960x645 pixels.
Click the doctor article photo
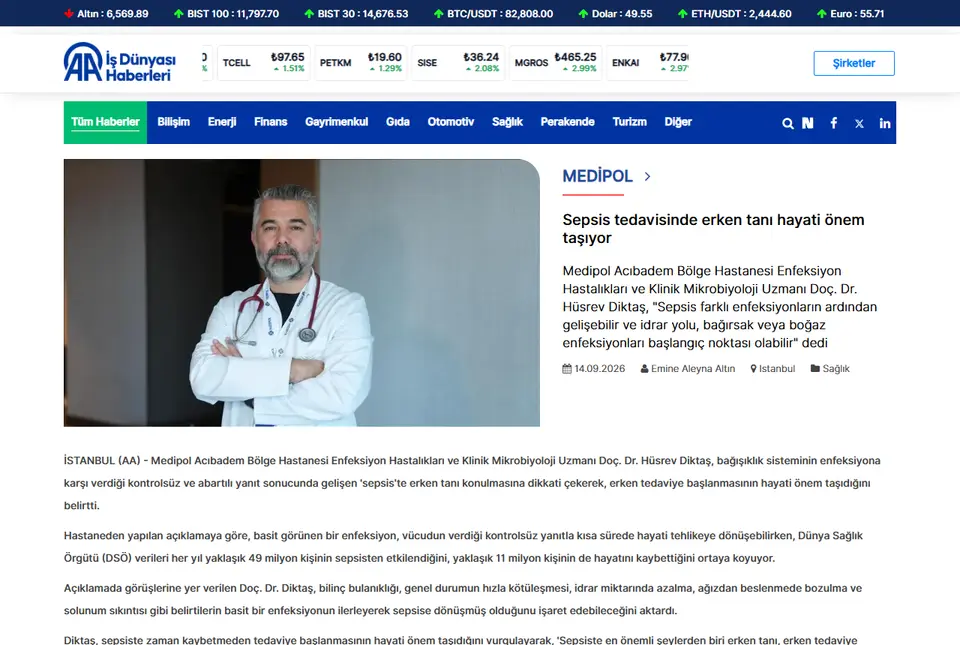click(302, 293)
